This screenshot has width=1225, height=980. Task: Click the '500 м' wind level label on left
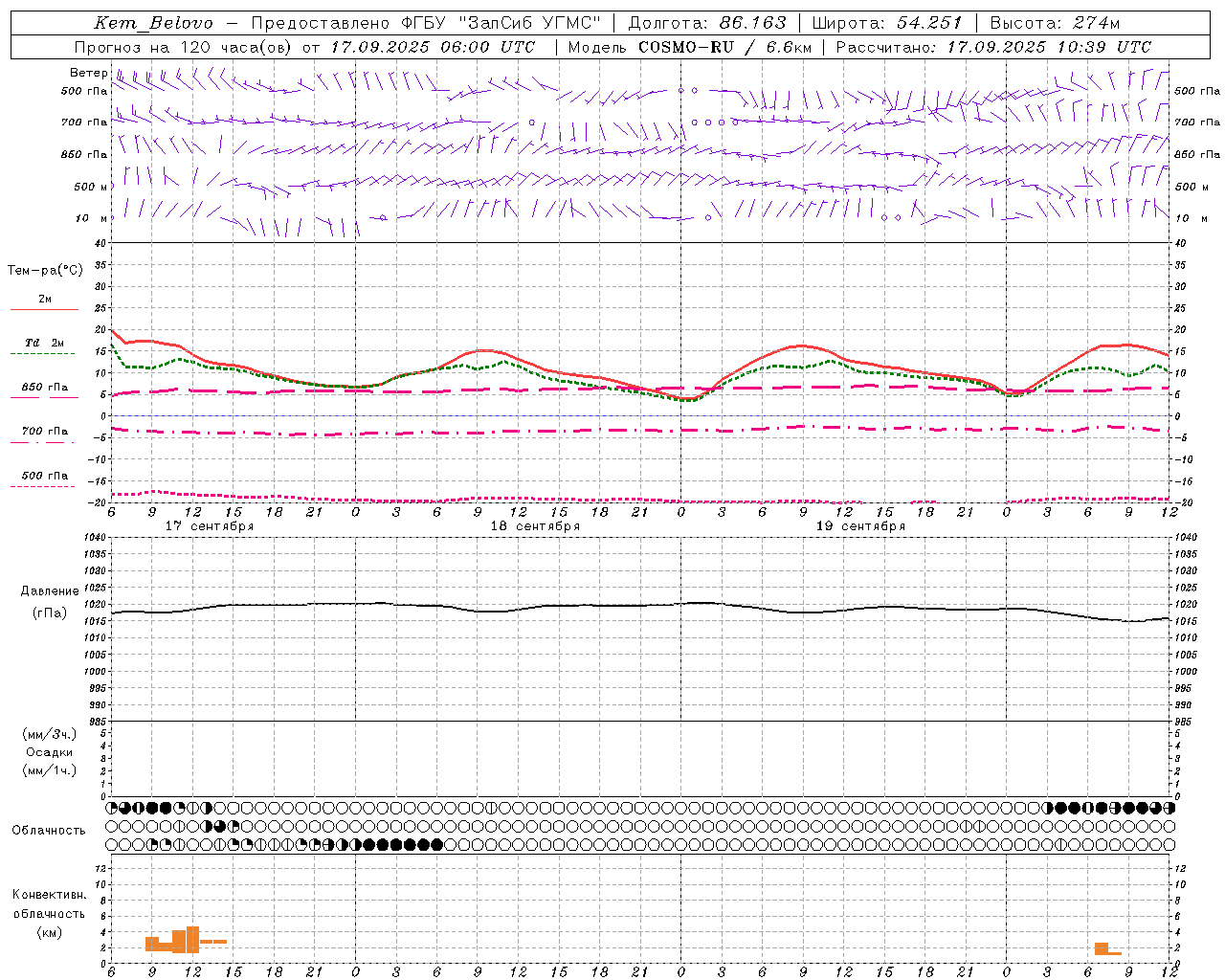[91, 187]
